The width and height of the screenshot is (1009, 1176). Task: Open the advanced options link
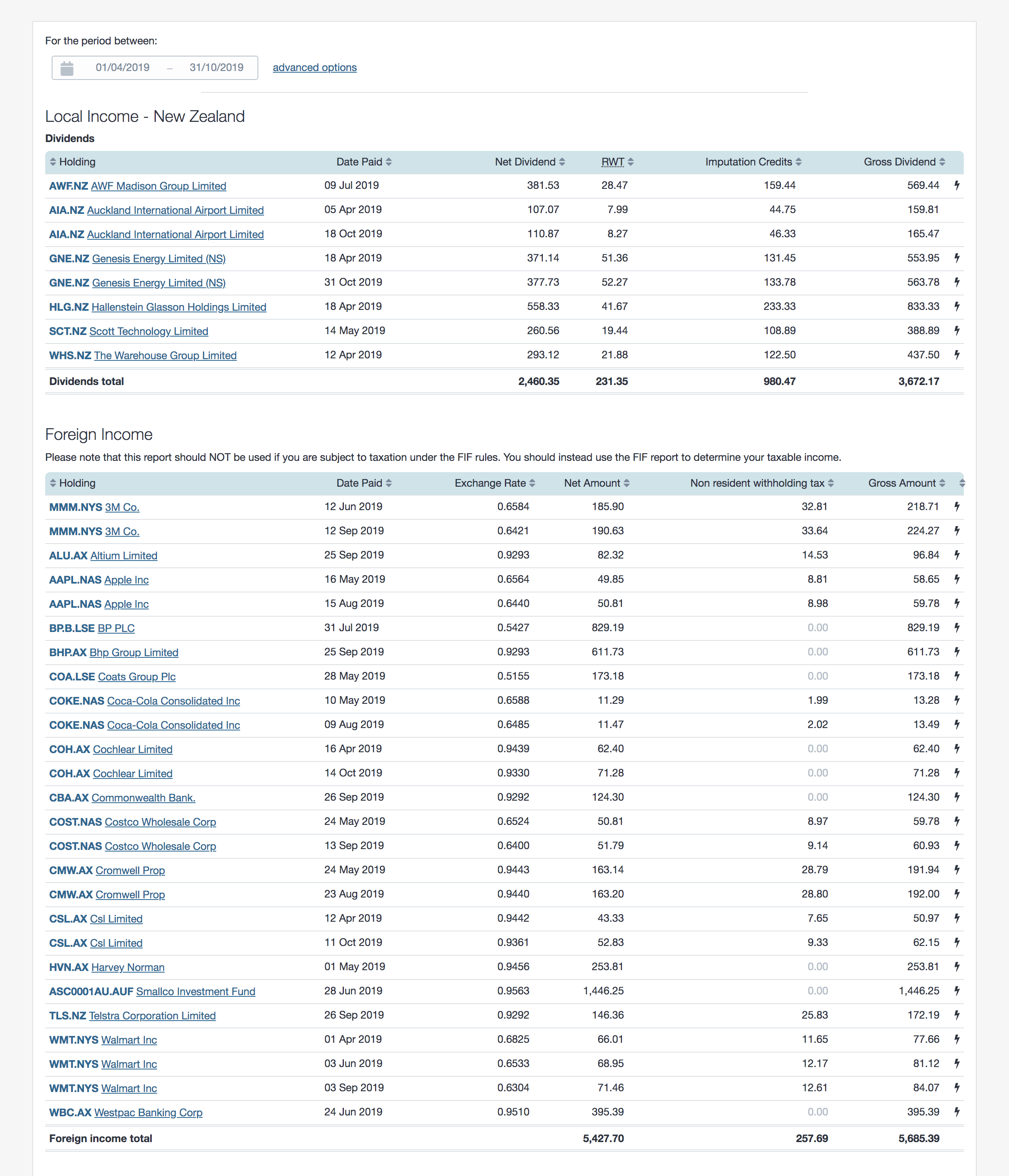(x=314, y=67)
